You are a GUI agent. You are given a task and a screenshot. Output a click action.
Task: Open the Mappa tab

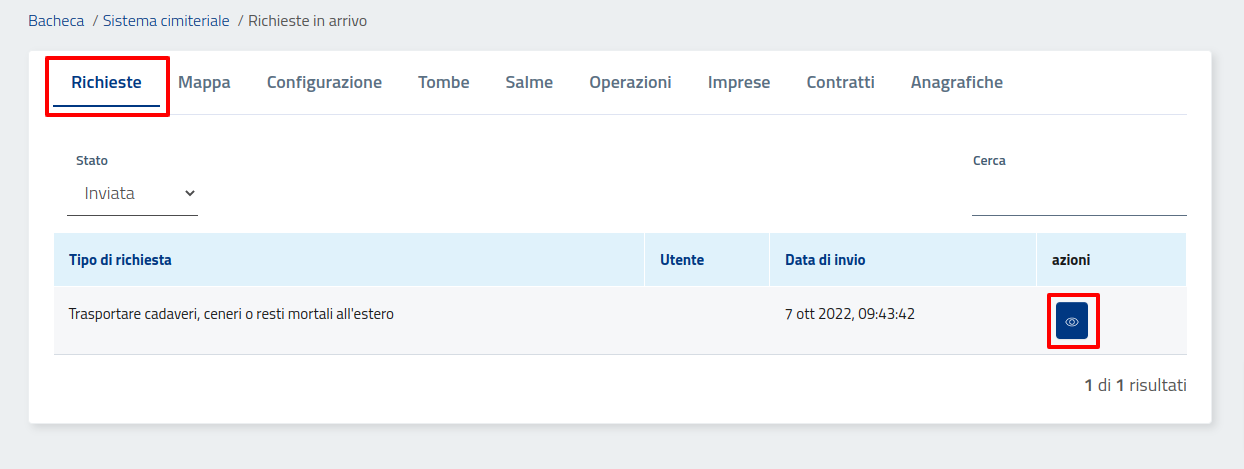pyautogui.click(x=204, y=83)
